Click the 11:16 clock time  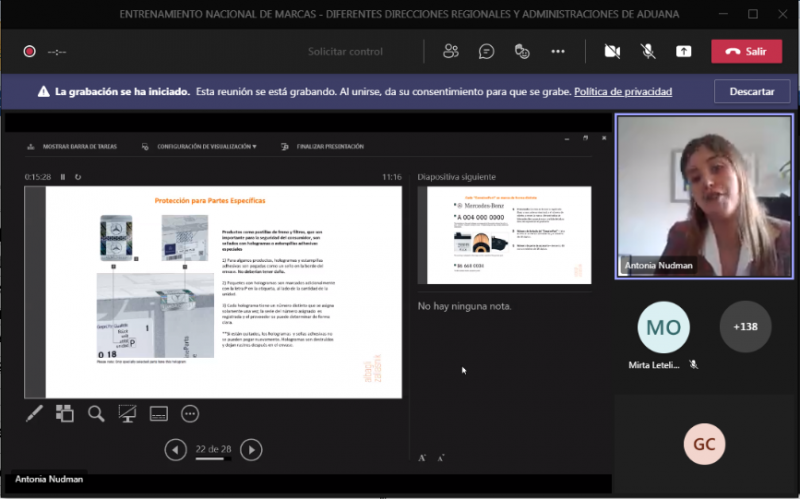(x=392, y=177)
